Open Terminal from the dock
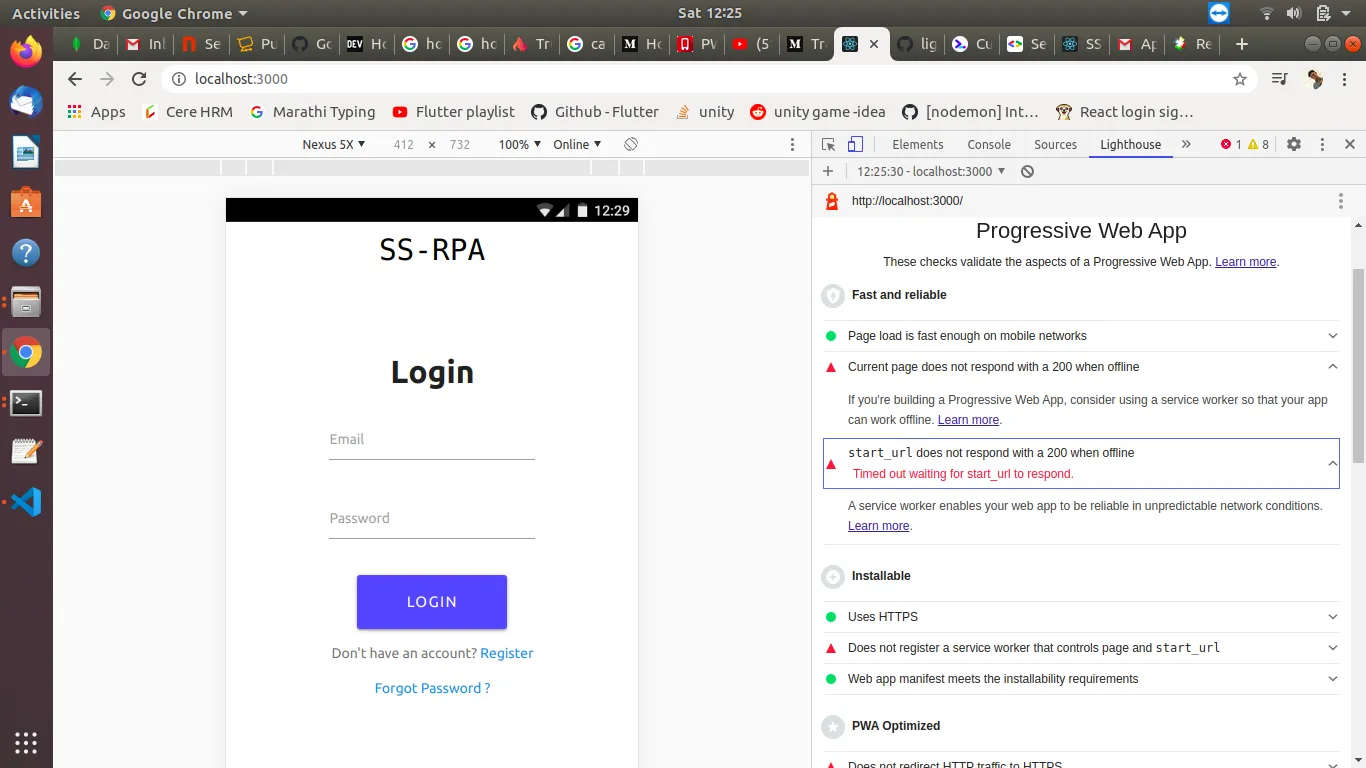The image size is (1366, 768). click(26, 403)
